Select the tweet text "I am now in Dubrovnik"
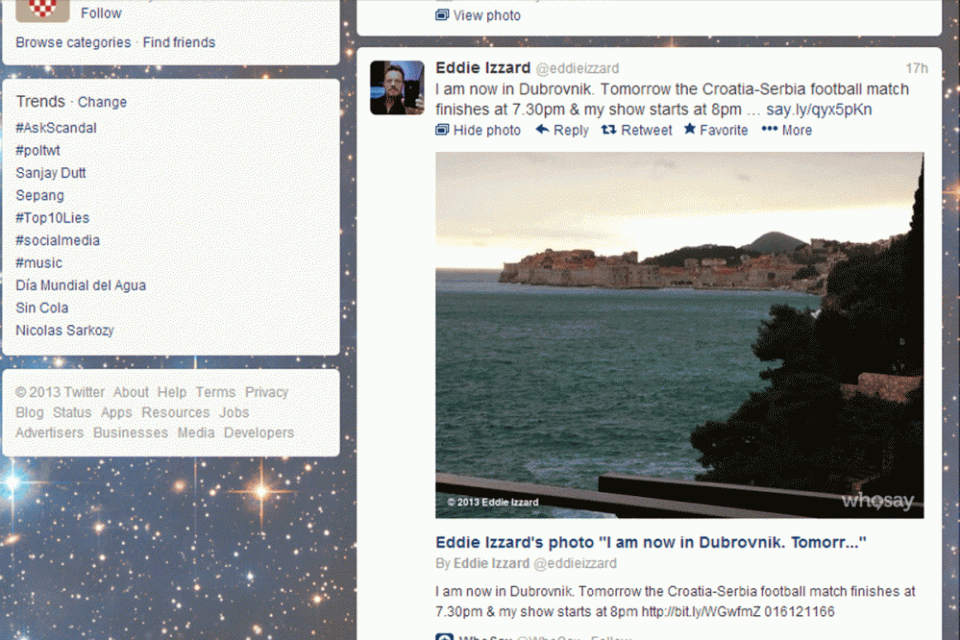This screenshot has height=640, width=960. (514, 89)
